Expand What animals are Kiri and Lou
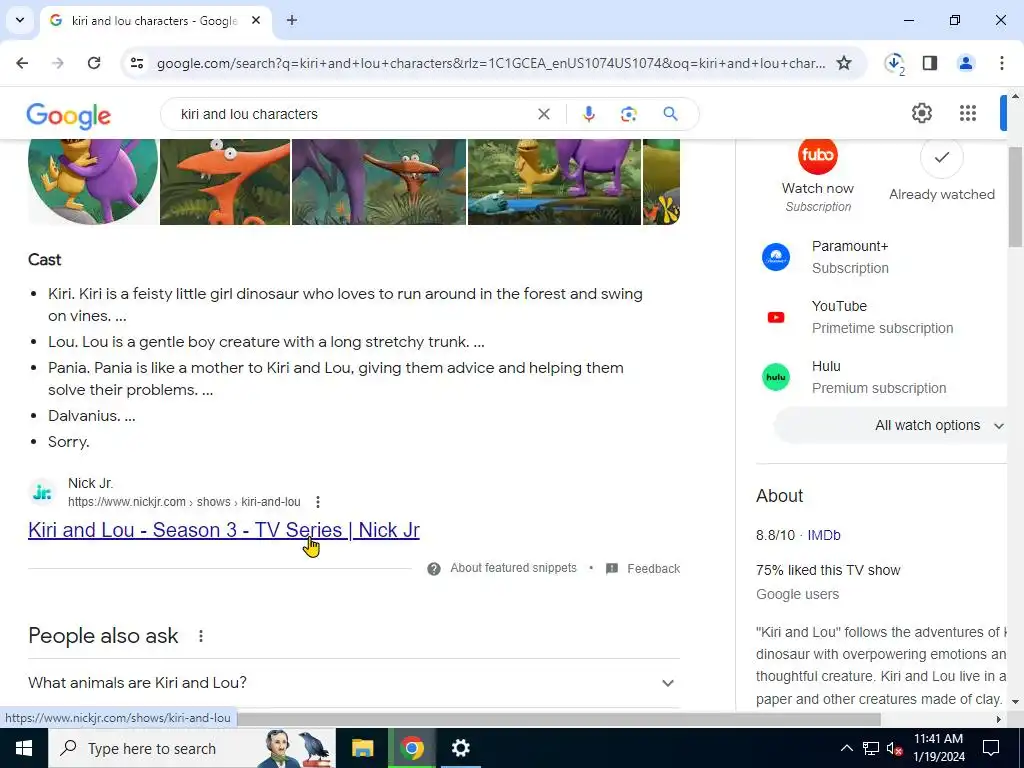 (354, 683)
